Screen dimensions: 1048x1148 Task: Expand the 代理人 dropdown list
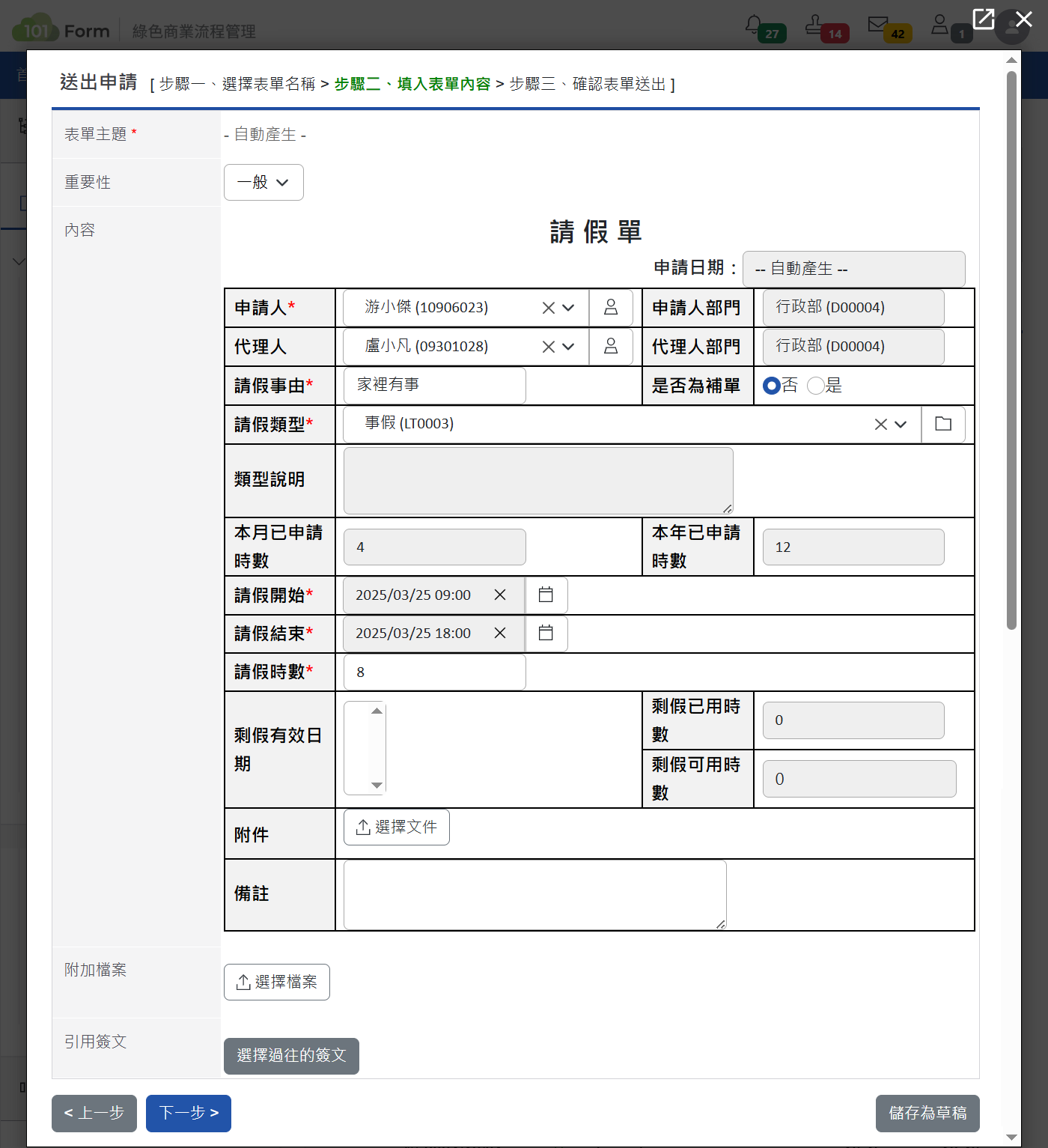point(568,346)
